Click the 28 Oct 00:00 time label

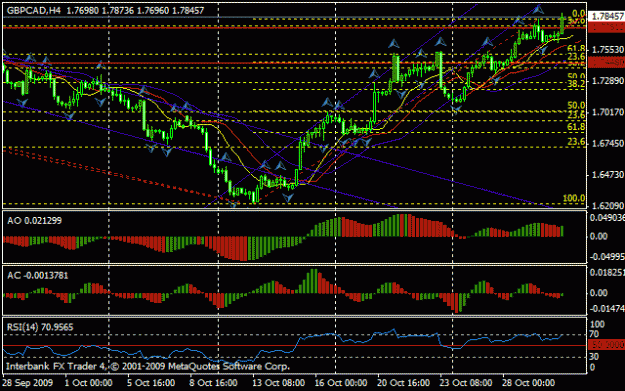click(x=529, y=383)
